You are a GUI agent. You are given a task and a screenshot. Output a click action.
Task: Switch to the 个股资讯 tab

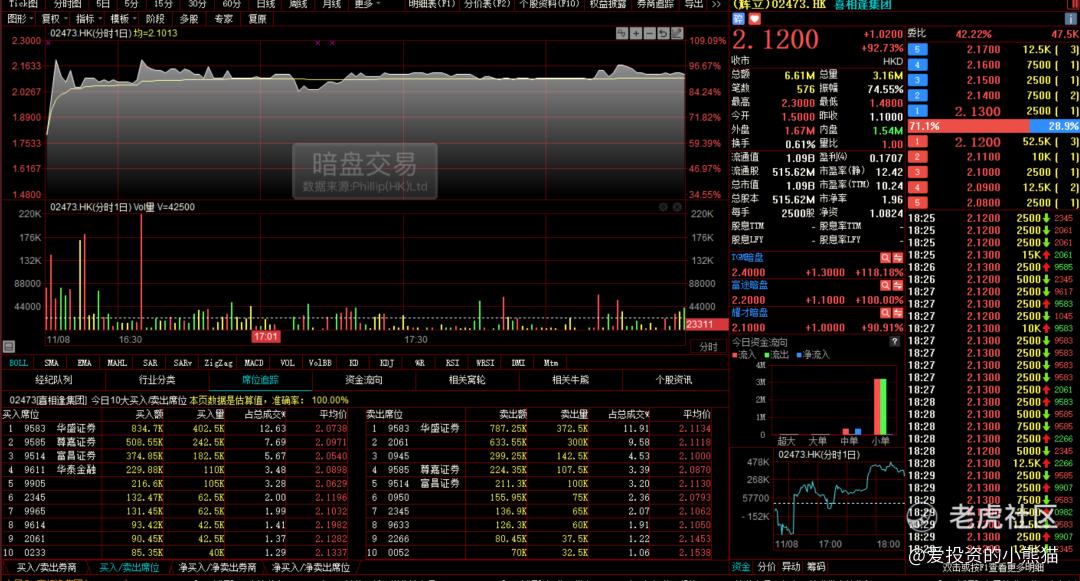pyautogui.click(x=674, y=380)
